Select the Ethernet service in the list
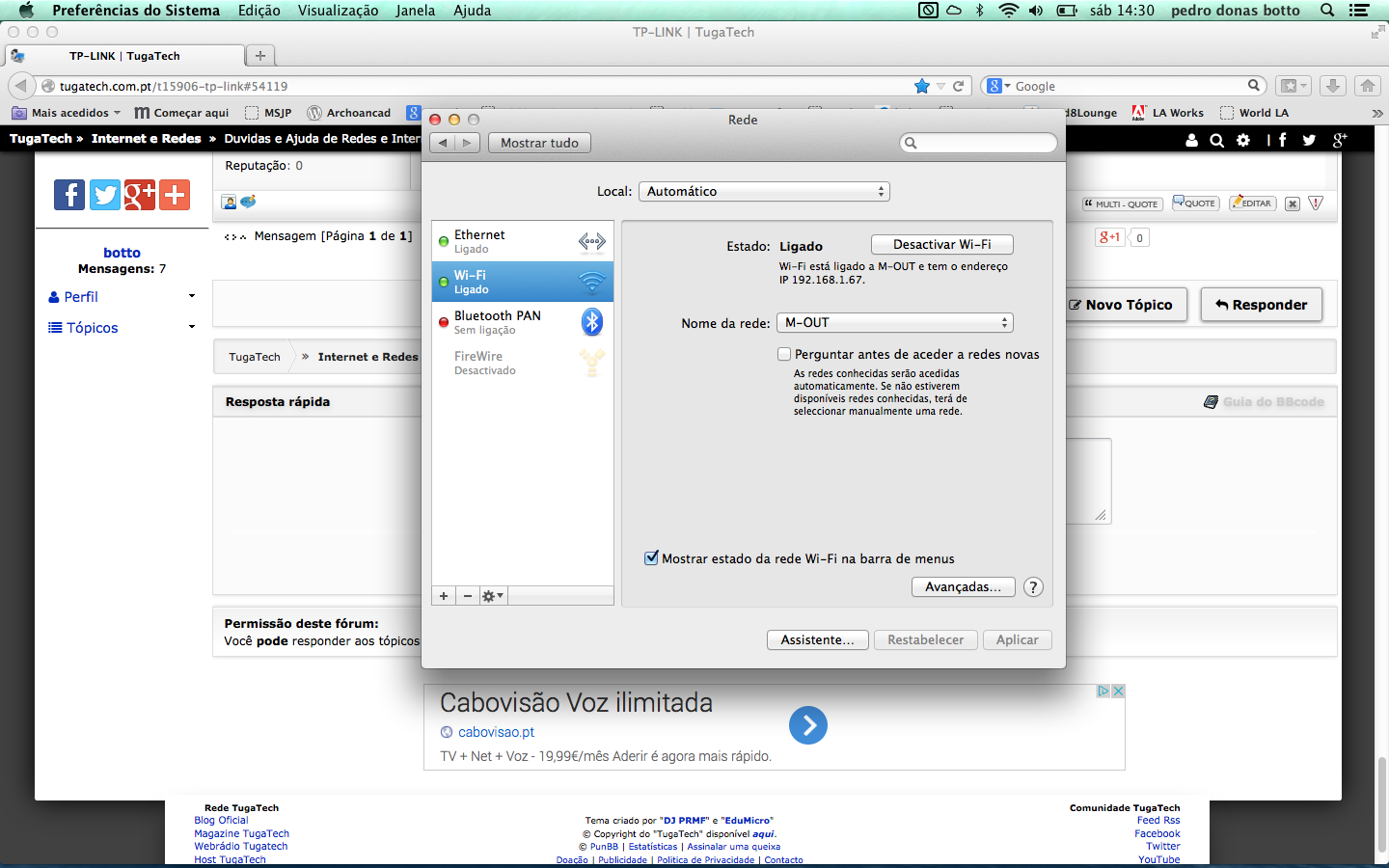This screenshot has height=868, width=1389. click(522, 241)
